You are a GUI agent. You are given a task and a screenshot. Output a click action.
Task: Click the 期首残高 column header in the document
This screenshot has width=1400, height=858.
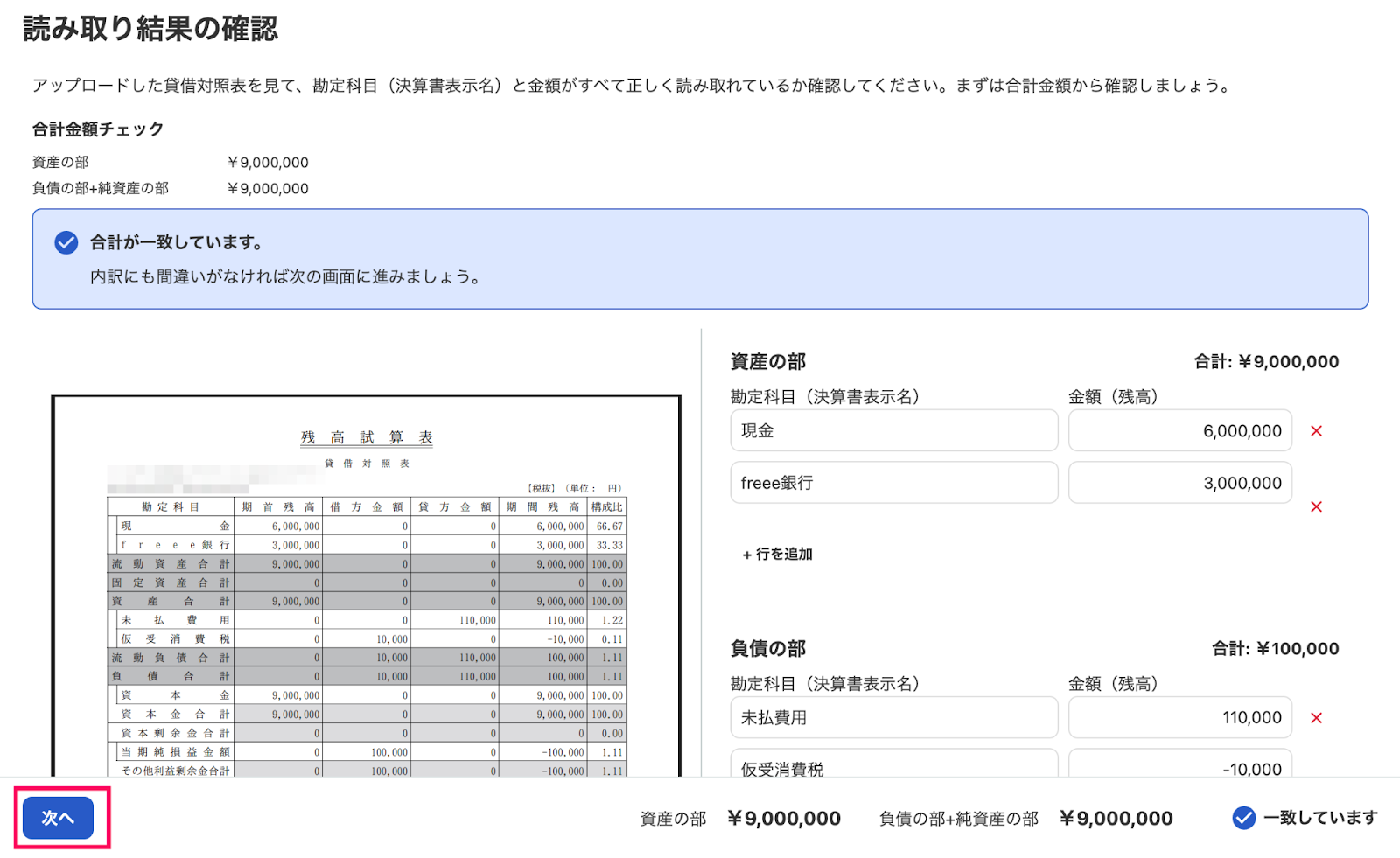(x=278, y=507)
